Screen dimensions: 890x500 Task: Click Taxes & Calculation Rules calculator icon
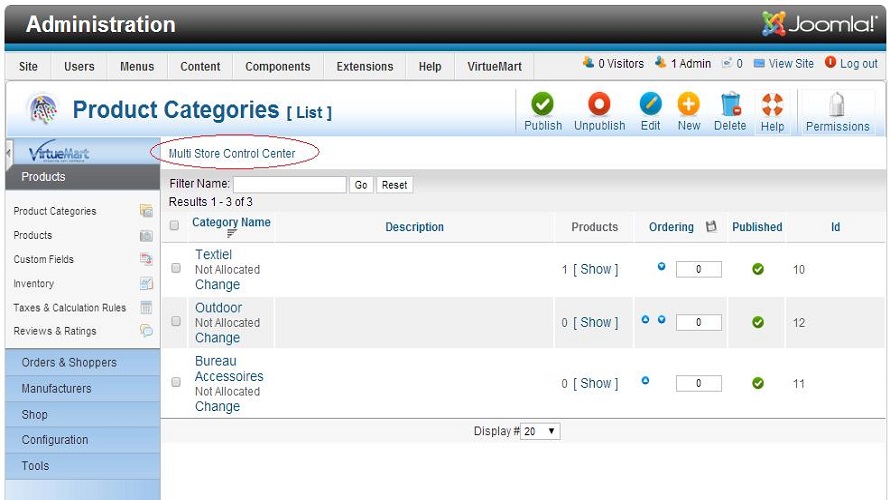point(146,308)
